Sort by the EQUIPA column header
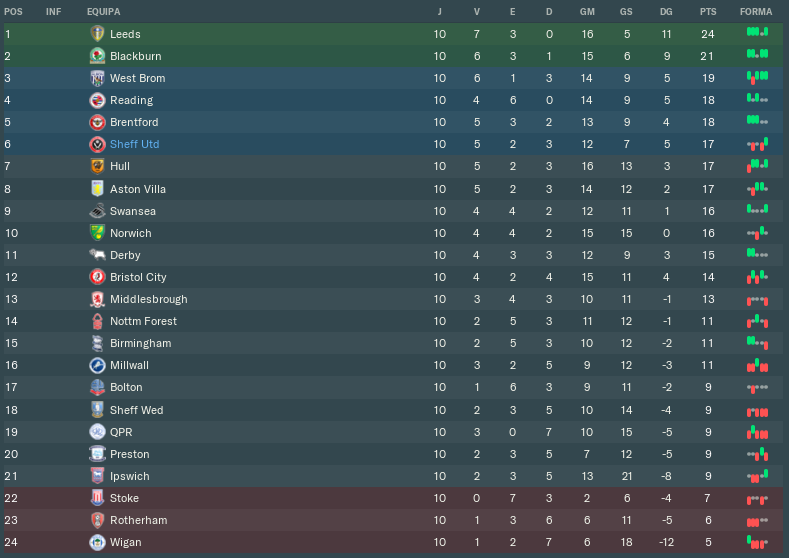The height and width of the screenshot is (558, 789). (x=104, y=11)
